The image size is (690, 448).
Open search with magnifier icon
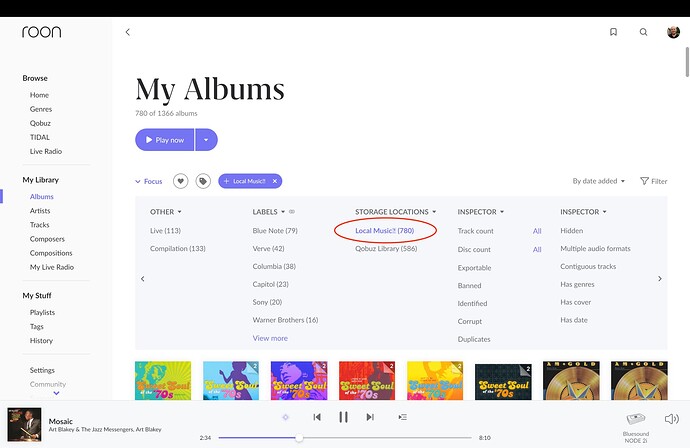643,32
